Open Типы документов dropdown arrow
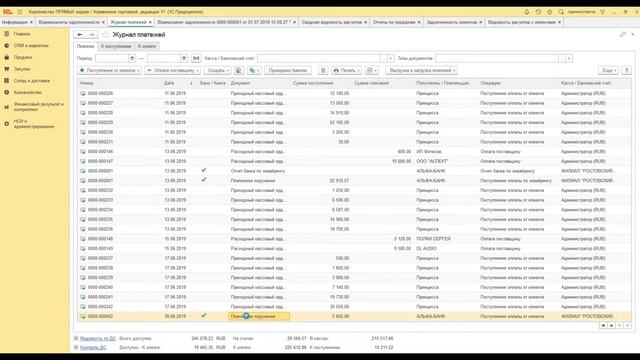The width and height of the screenshot is (640, 360). click(569, 58)
